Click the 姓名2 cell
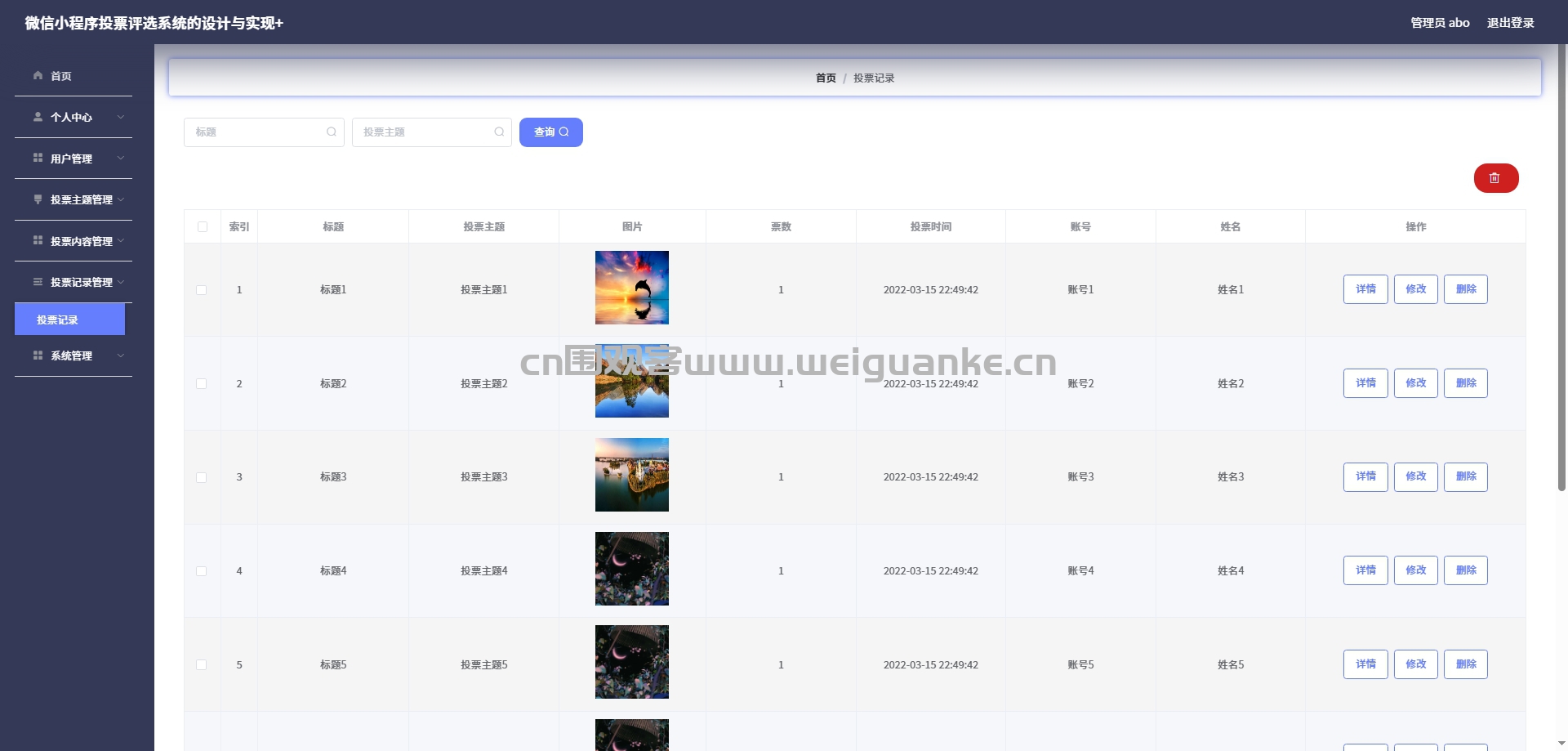This screenshot has width=1568, height=751. pos(1231,383)
